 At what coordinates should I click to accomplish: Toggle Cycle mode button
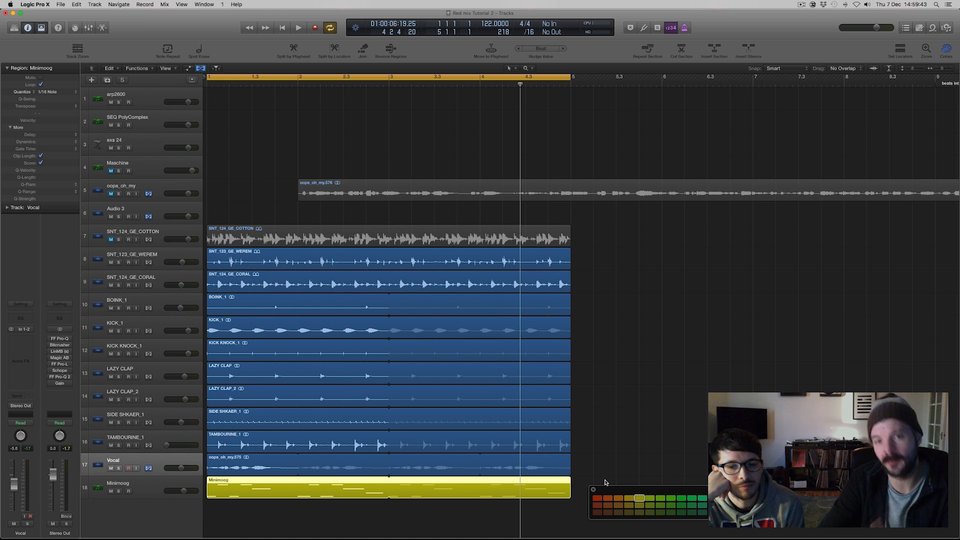[330, 28]
